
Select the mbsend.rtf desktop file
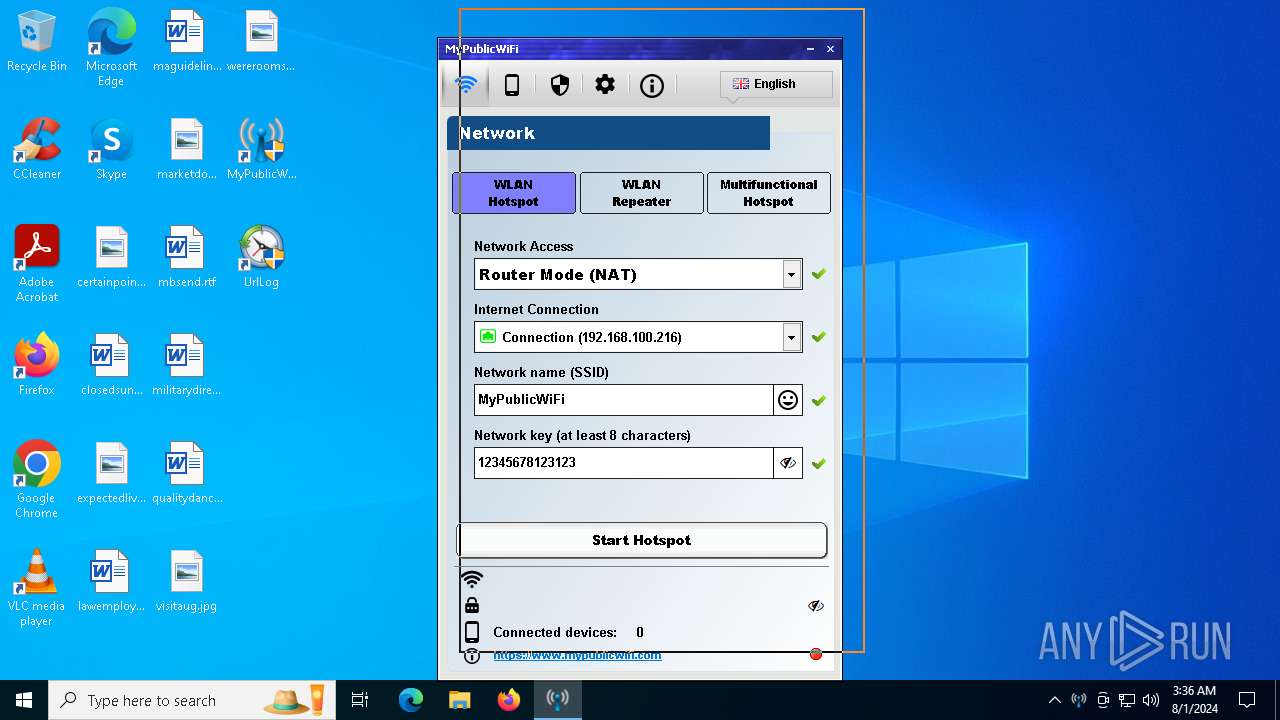[187, 258]
